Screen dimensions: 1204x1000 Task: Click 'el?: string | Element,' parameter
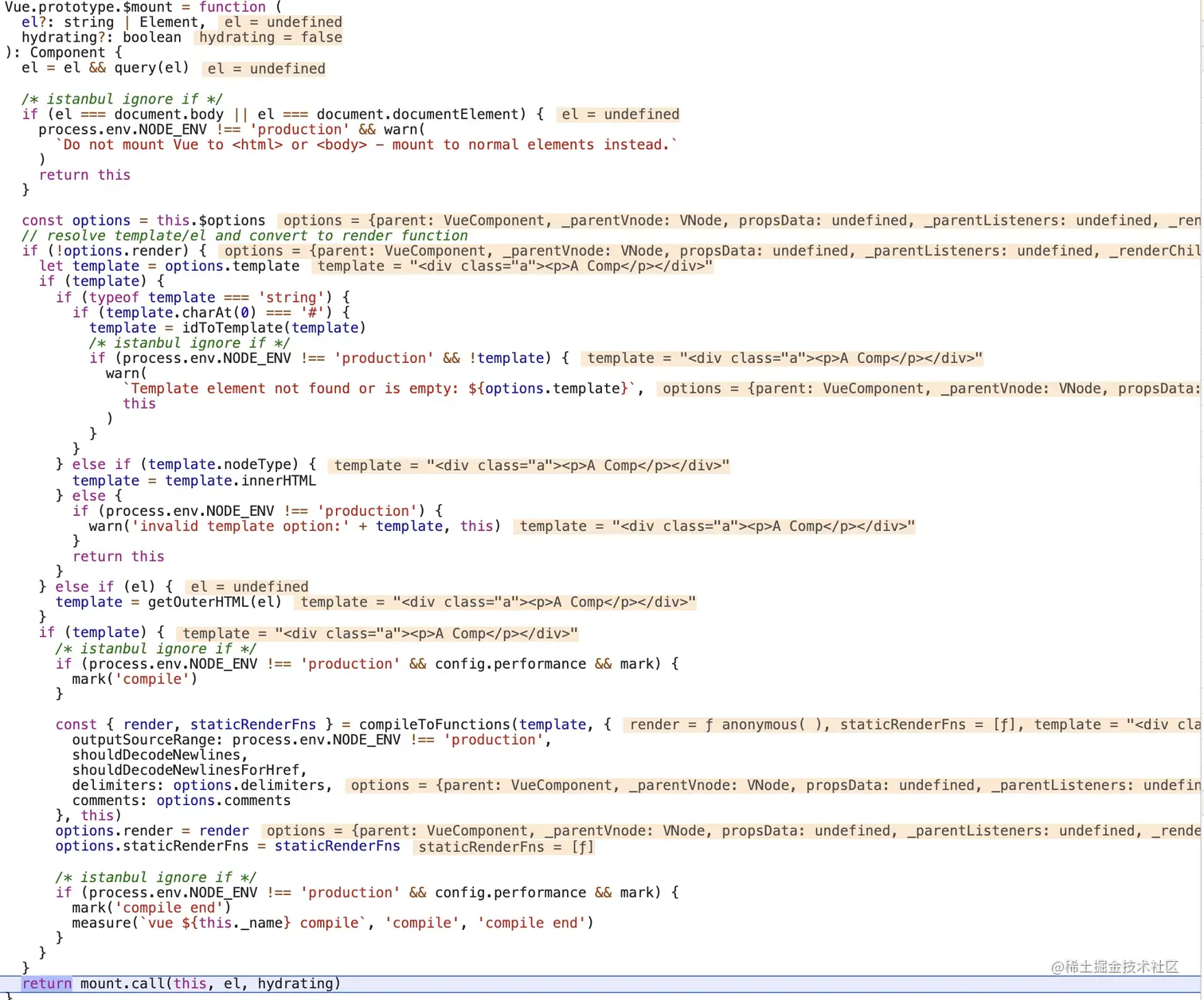click(x=114, y=22)
